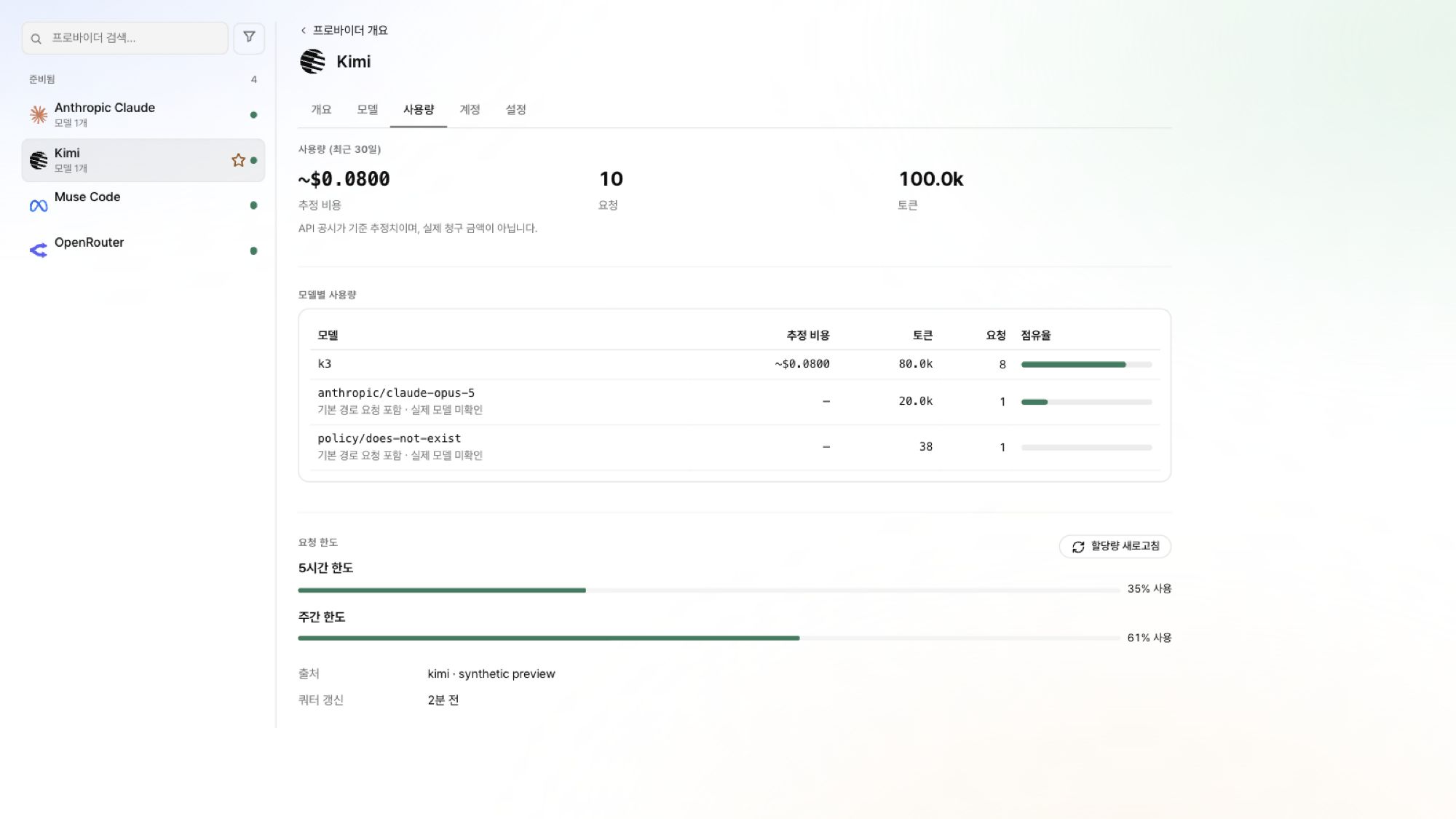The height and width of the screenshot is (819, 1456).
Task: Click the 모델 column header
Action: 328,335
